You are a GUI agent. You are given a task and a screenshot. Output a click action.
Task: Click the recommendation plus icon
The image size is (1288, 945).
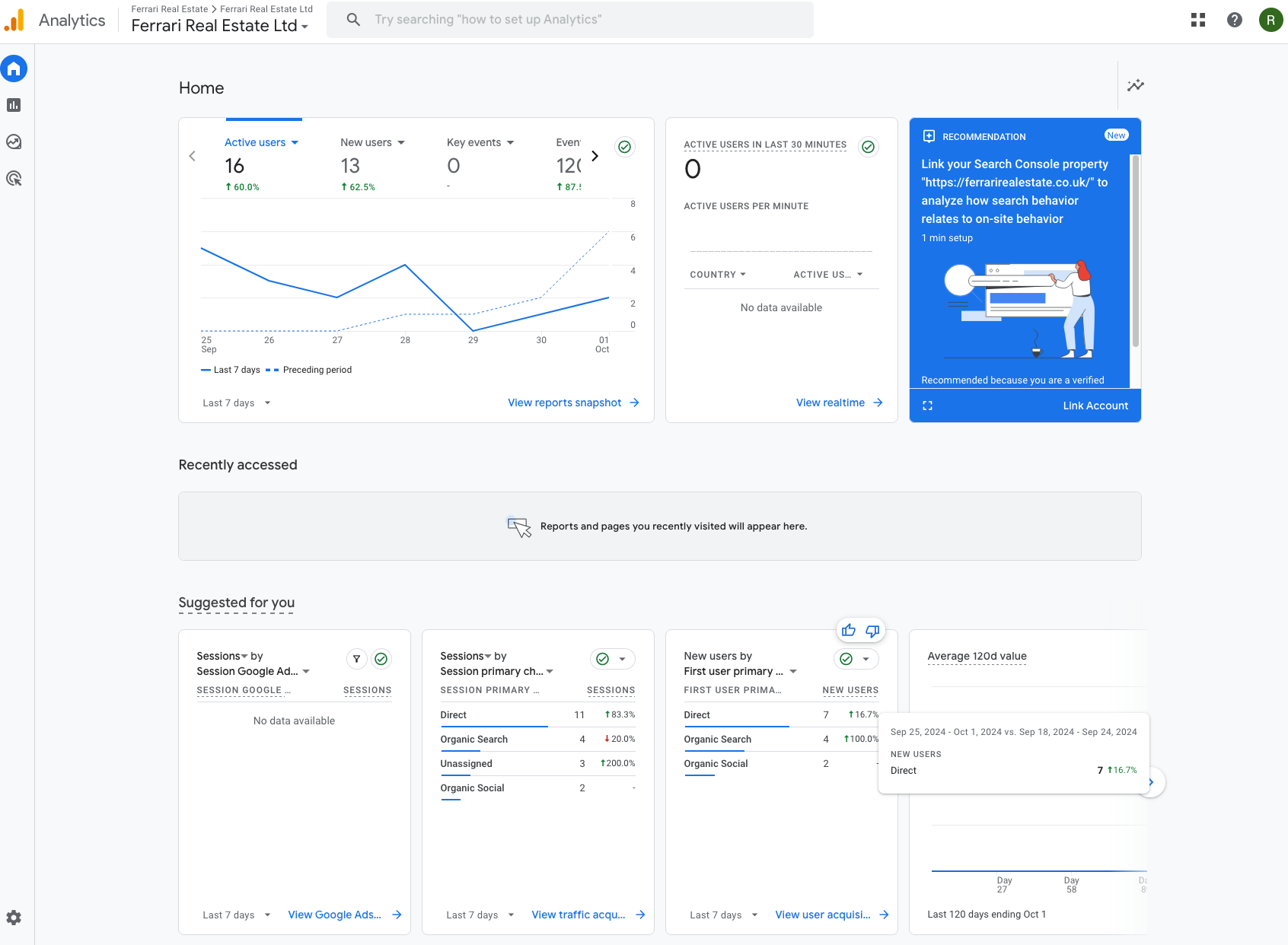[x=929, y=136]
